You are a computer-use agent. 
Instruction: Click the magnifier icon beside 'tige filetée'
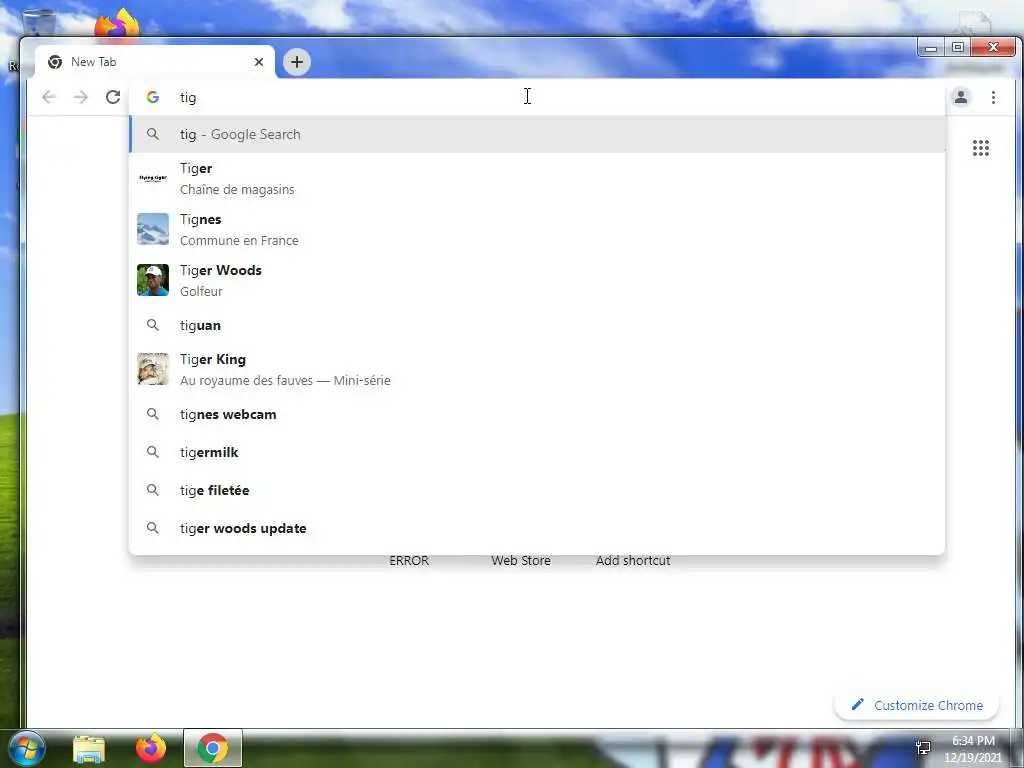coord(153,490)
